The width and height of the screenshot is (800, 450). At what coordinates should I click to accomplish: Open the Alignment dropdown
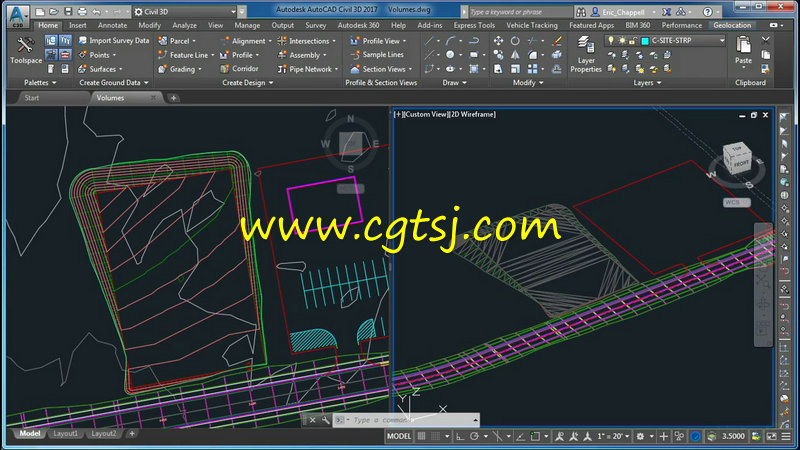(246, 40)
